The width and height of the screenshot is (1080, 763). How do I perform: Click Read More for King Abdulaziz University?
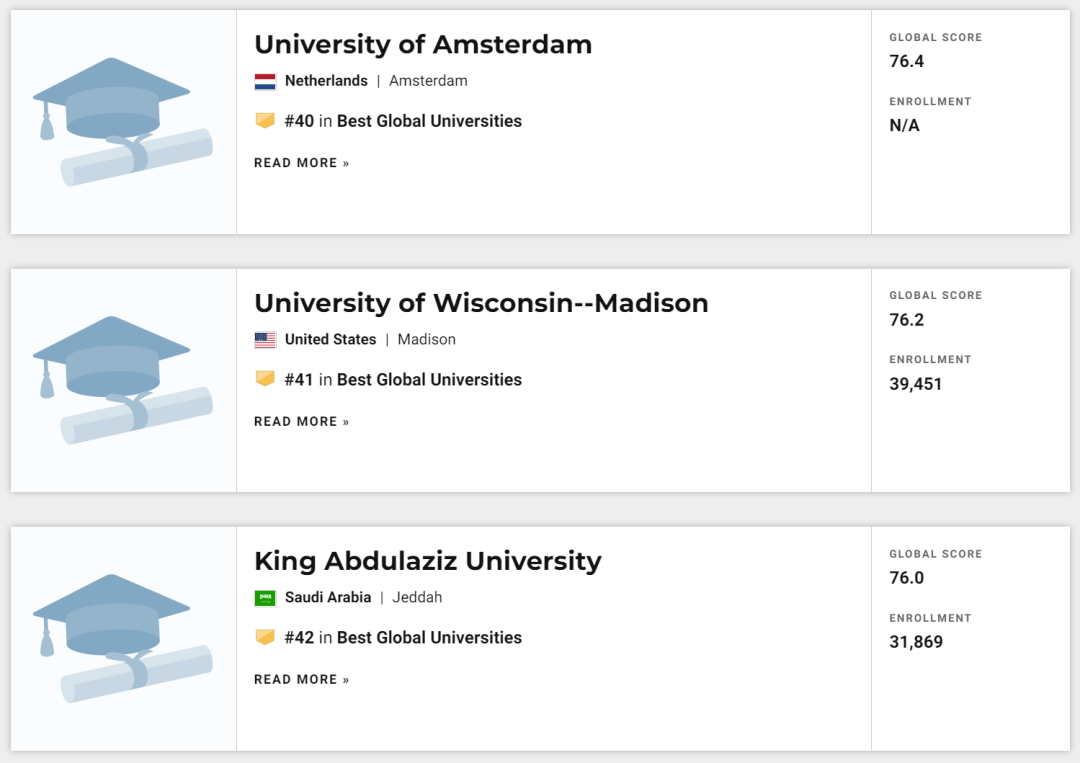(302, 680)
